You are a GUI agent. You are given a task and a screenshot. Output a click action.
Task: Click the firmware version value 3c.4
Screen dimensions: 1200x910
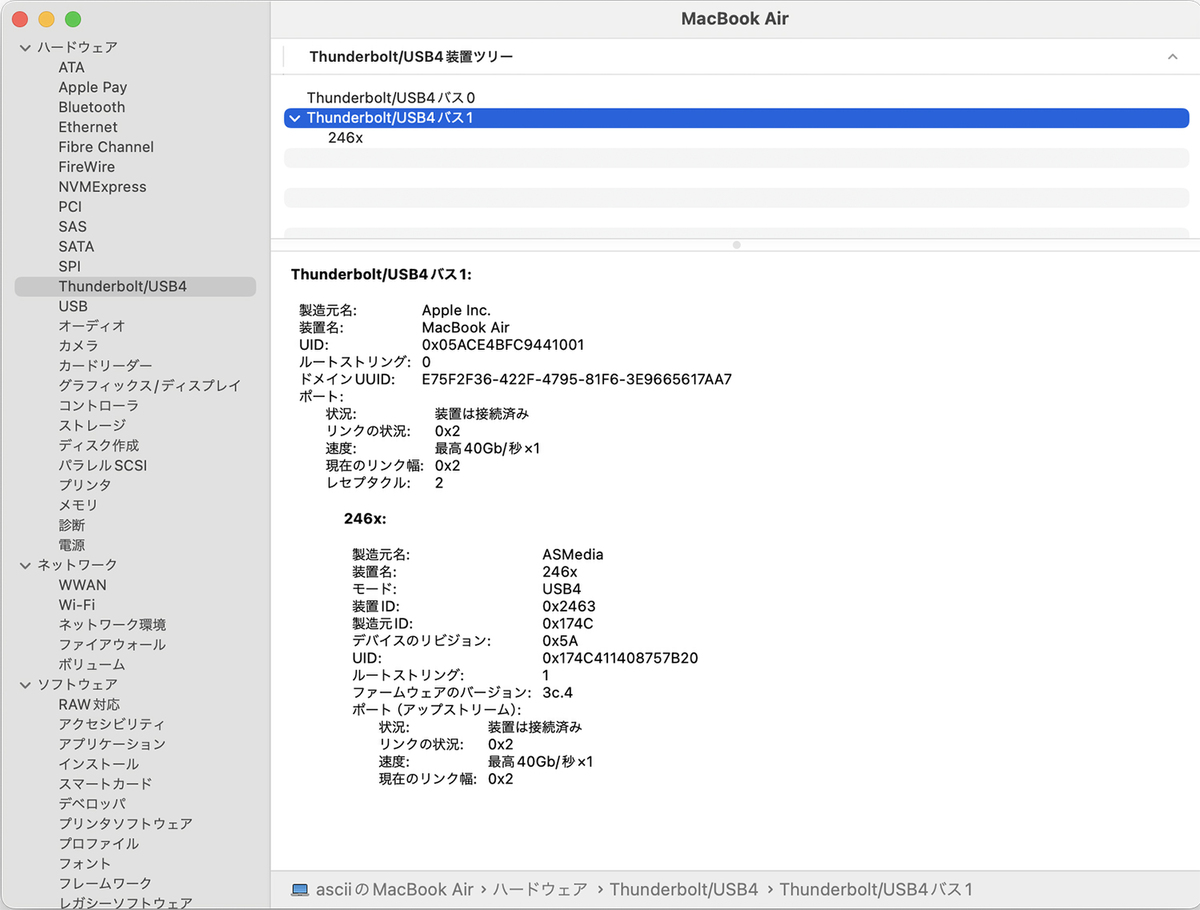558,692
